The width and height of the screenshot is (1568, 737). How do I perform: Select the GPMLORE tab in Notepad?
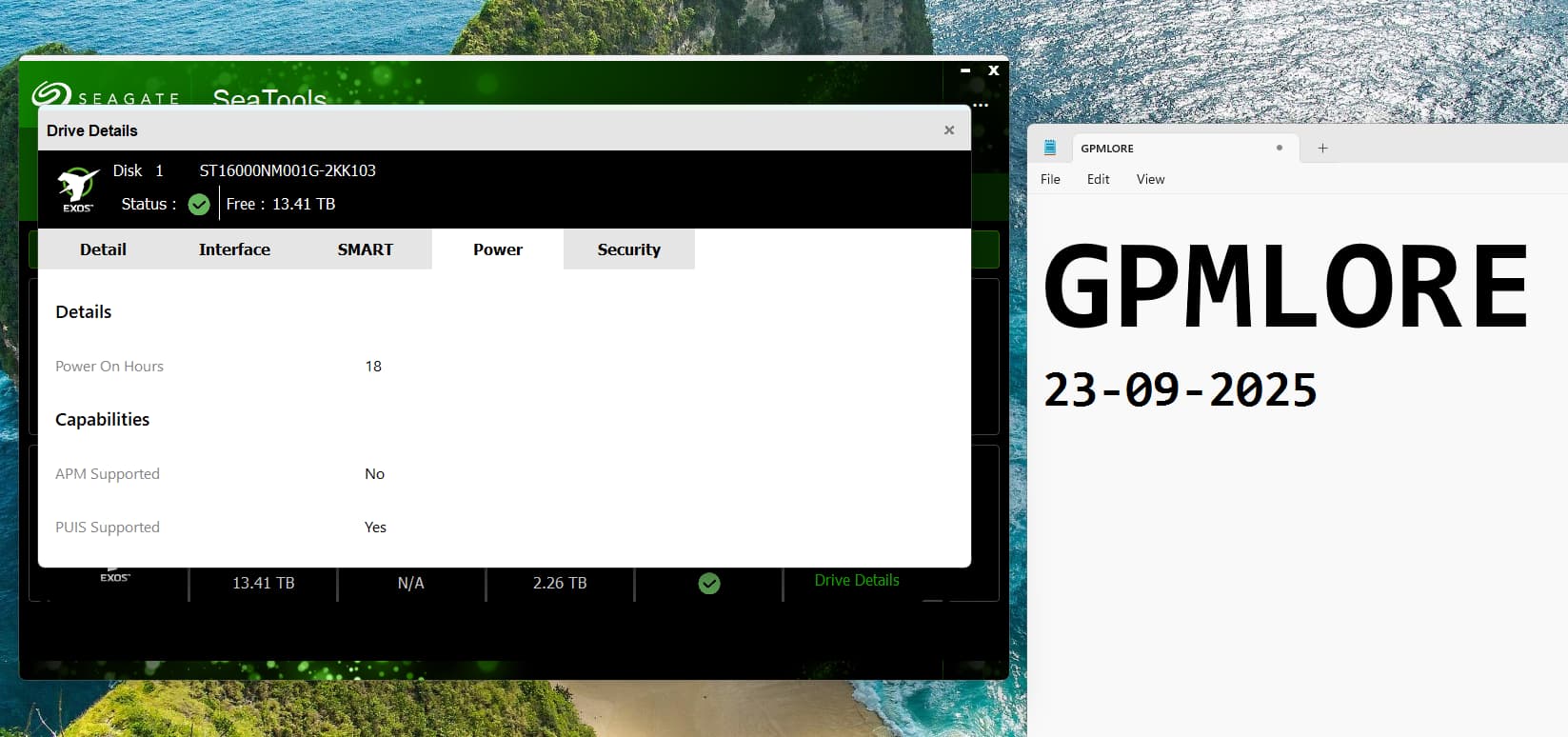click(x=1185, y=149)
